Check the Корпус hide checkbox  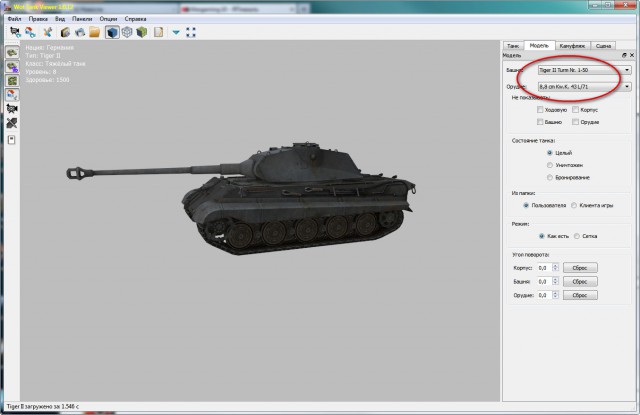click(575, 110)
